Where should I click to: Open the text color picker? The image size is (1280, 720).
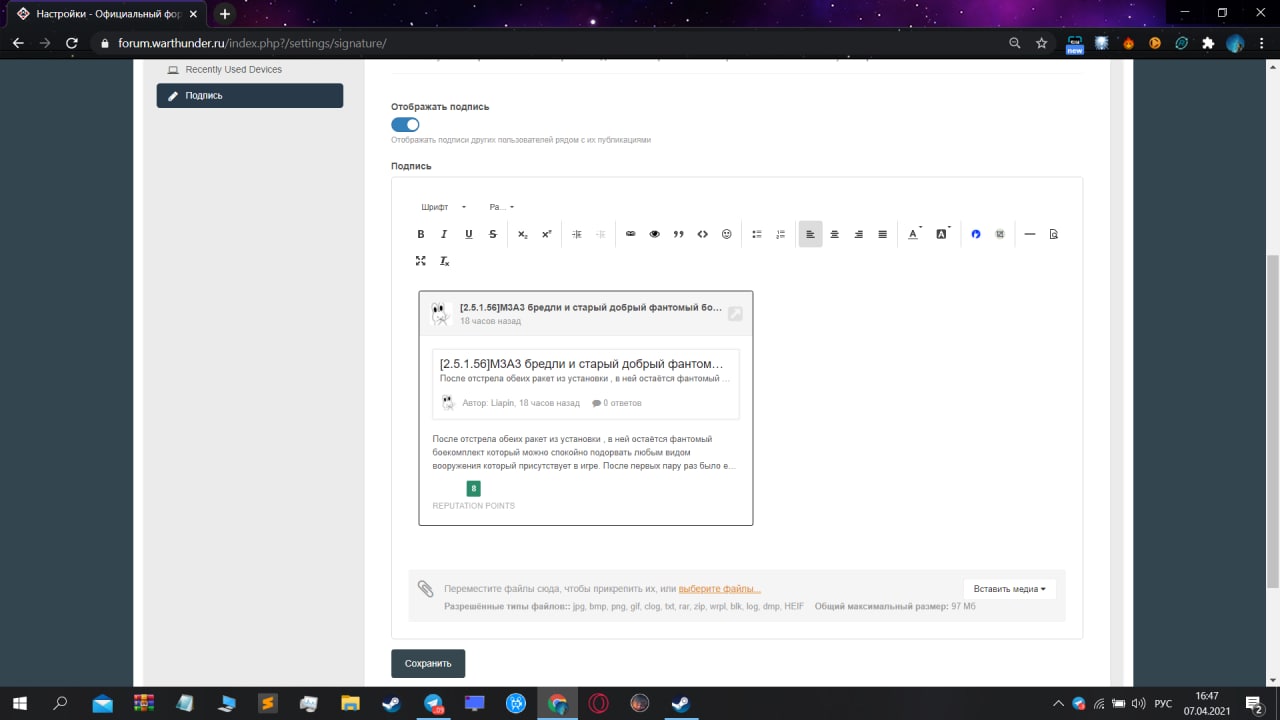click(x=914, y=234)
